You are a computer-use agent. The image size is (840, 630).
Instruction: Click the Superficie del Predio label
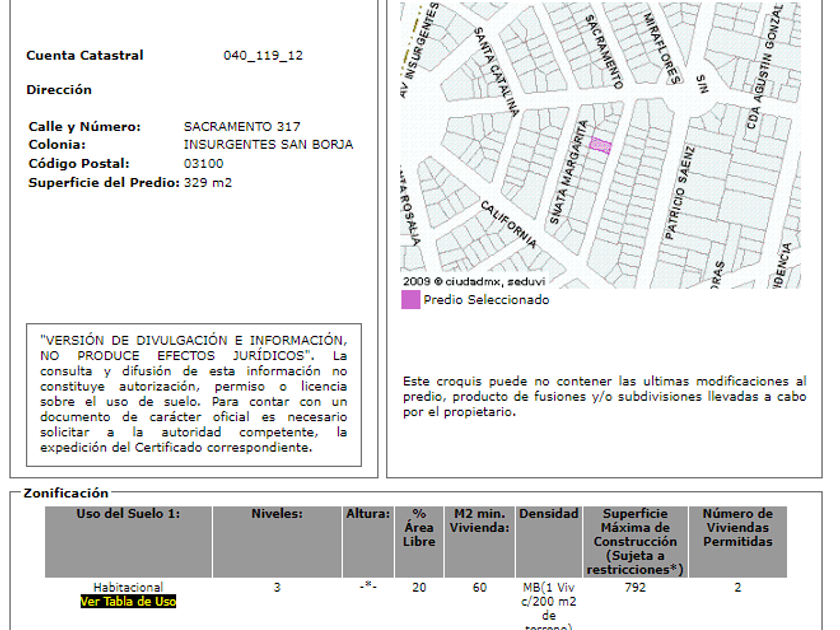tap(104, 183)
